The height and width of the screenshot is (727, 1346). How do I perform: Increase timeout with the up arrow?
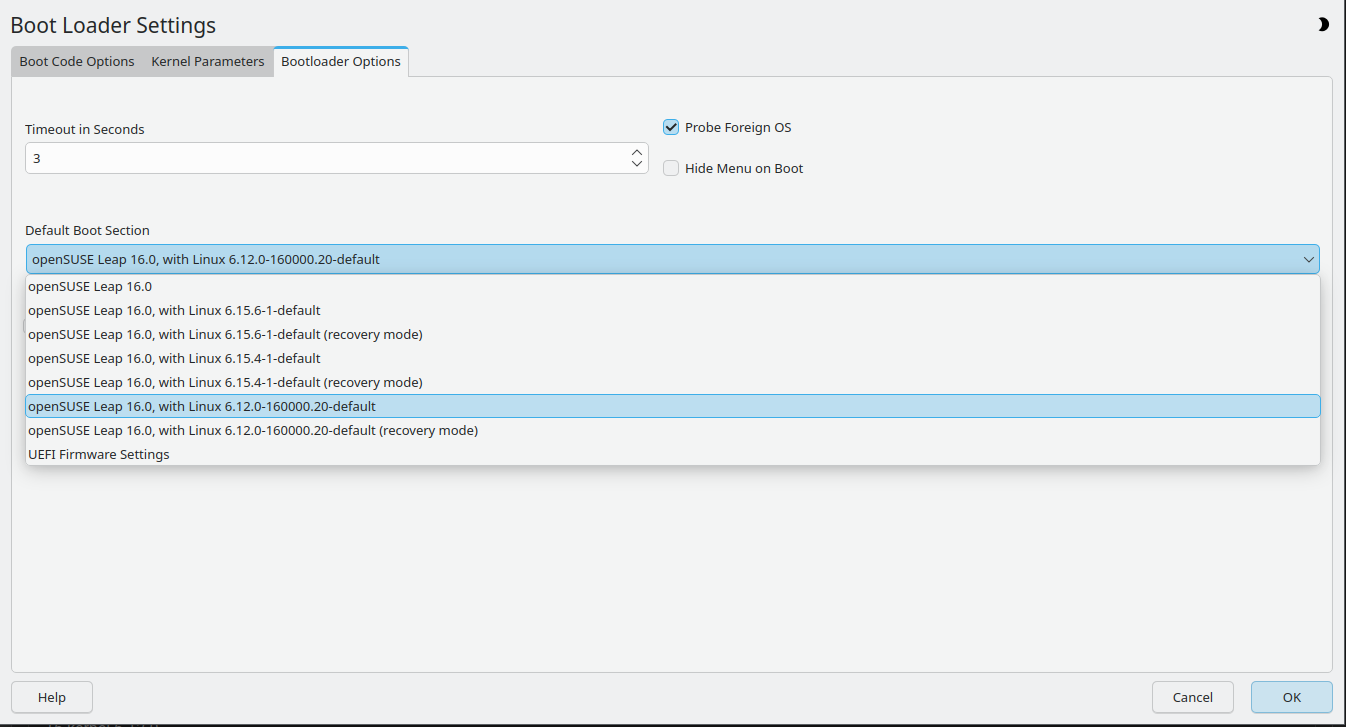tap(637, 152)
